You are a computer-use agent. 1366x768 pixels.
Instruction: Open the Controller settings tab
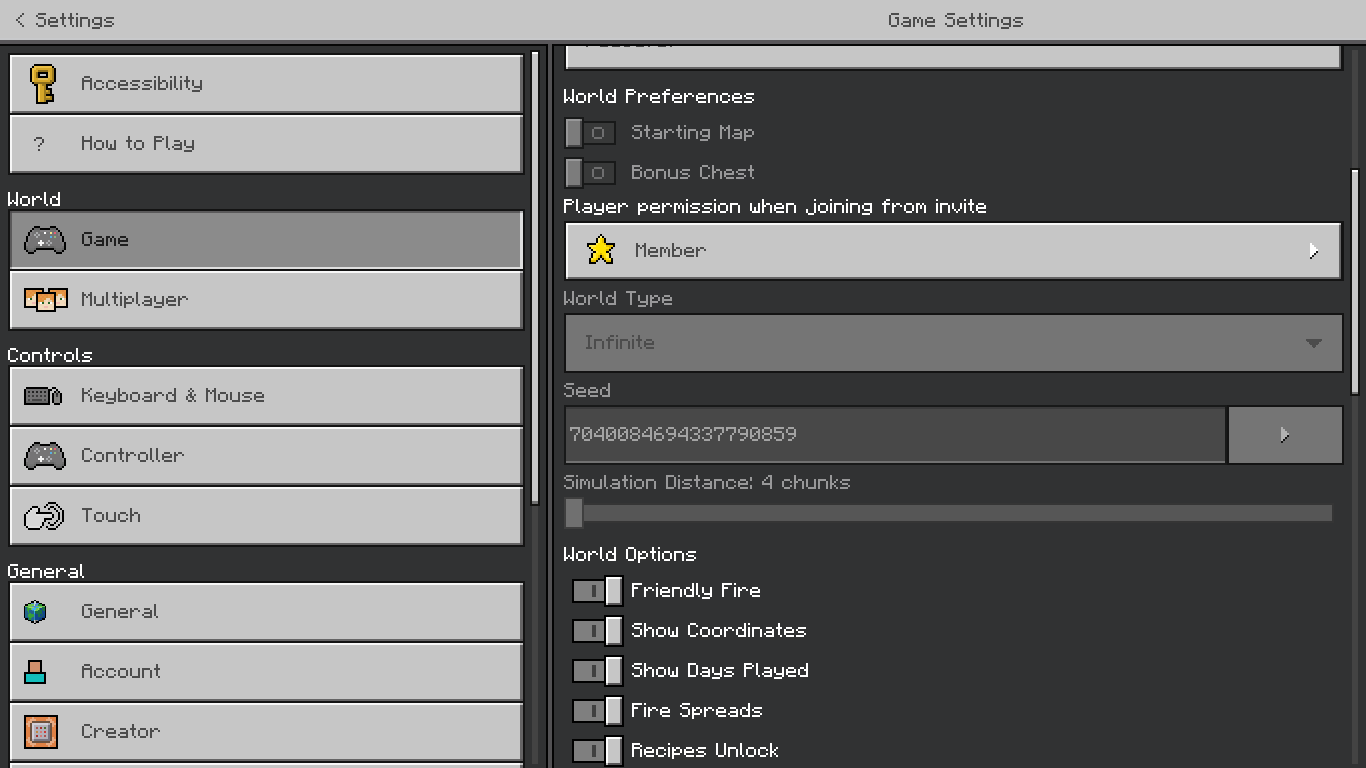pos(266,456)
